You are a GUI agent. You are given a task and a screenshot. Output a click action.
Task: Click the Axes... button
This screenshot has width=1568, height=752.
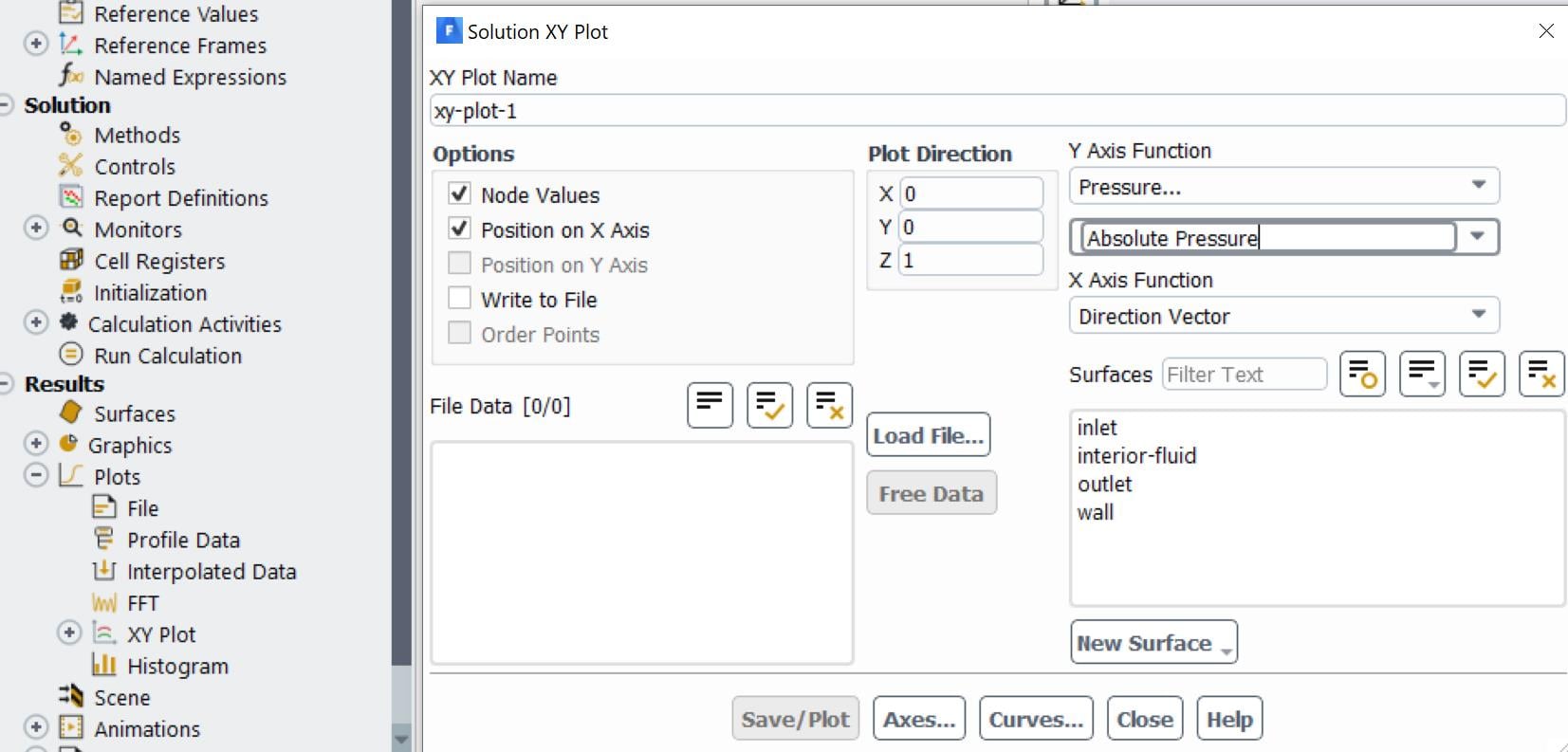coord(919,720)
